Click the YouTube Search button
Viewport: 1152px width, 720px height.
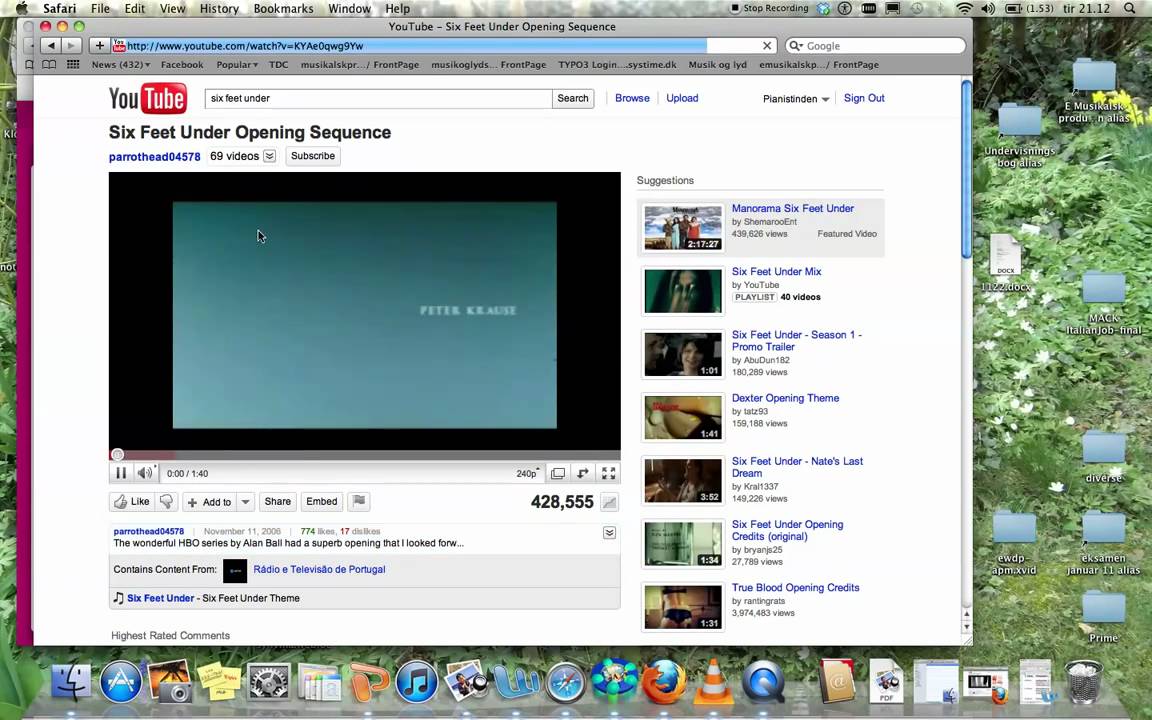point(573,98)
